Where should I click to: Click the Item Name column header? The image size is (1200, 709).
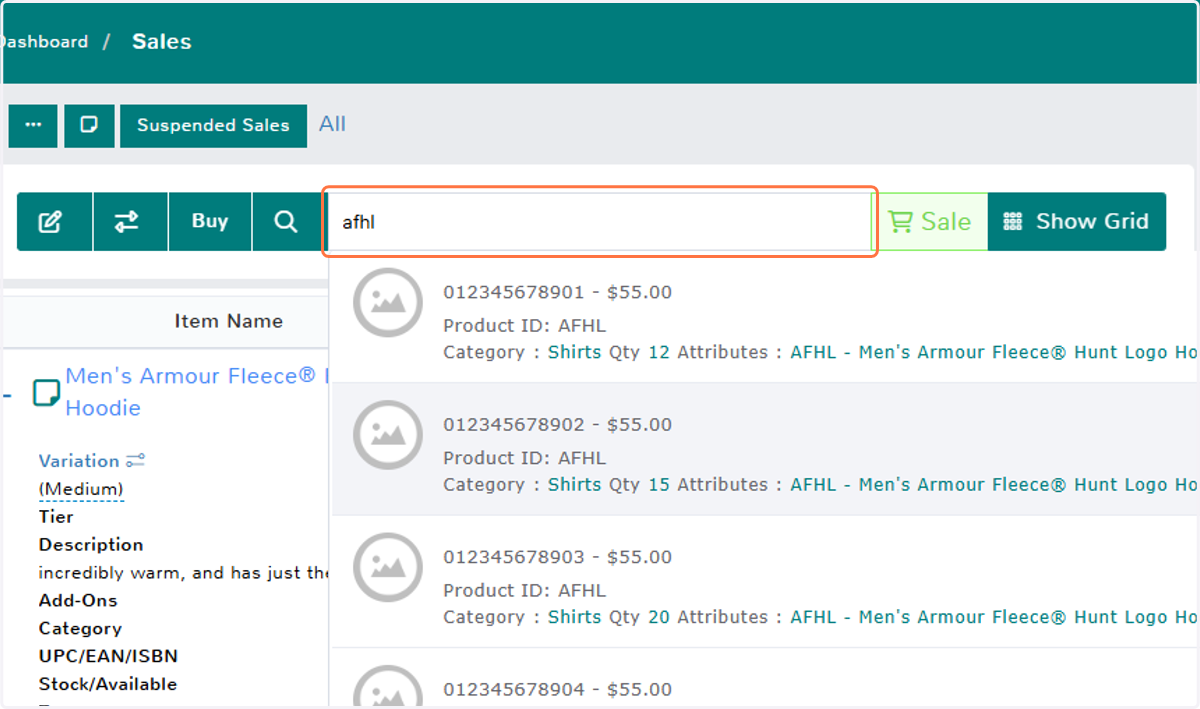pyautogui.click(x=228, y=321)
